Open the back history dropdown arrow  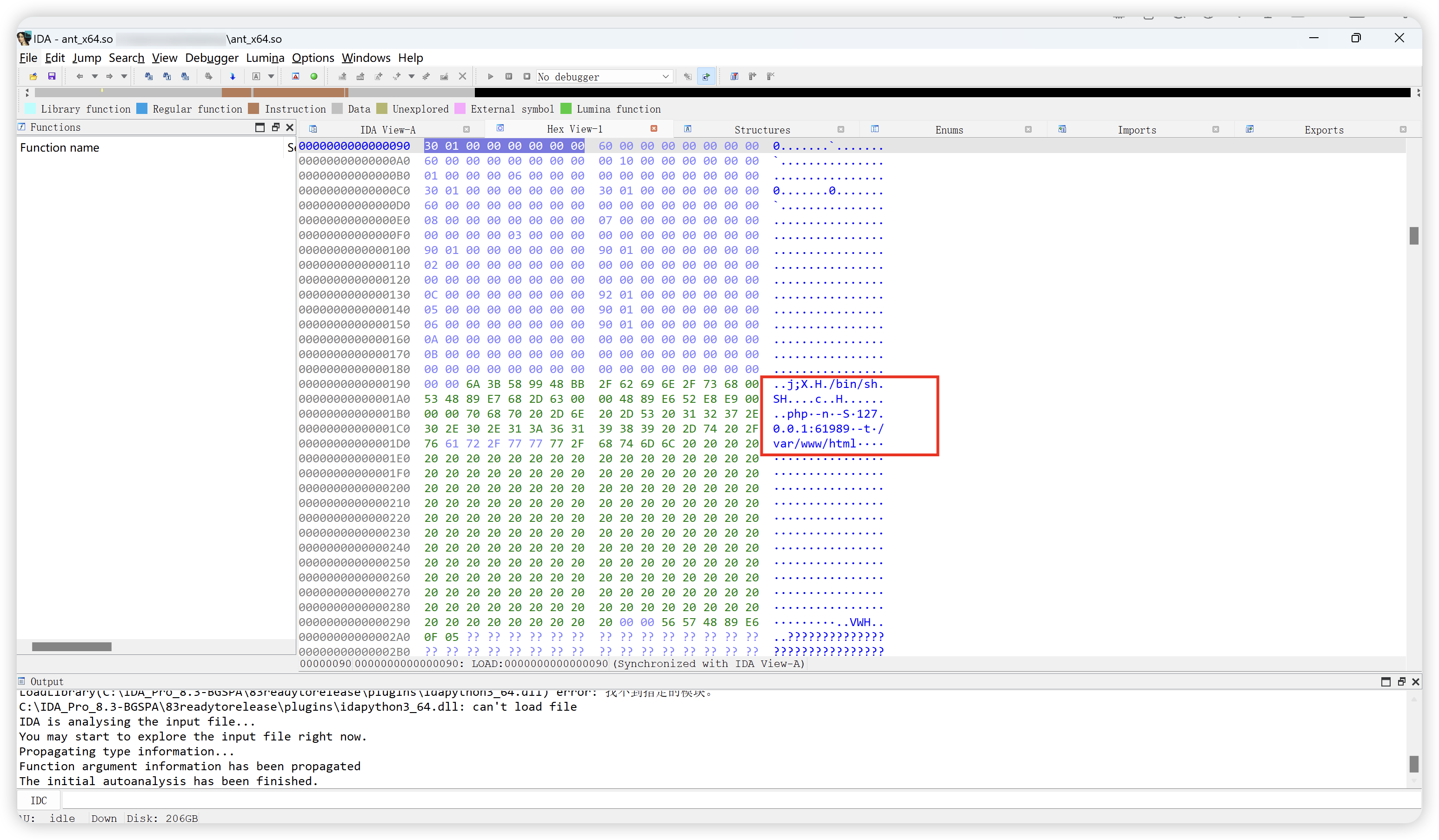tap(95, 76)
